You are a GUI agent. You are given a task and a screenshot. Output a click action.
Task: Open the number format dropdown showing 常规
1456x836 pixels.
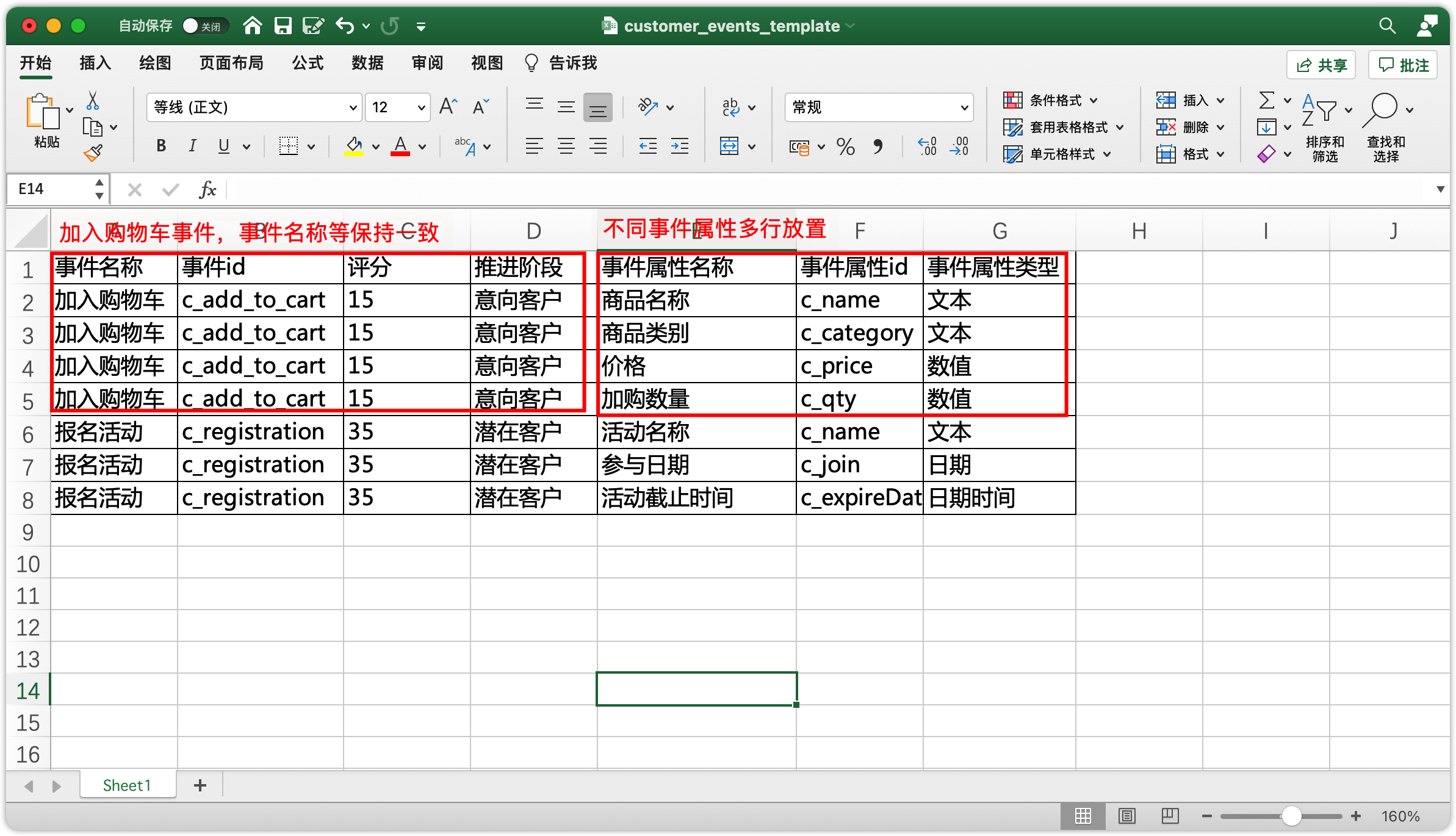coord(964,108)
